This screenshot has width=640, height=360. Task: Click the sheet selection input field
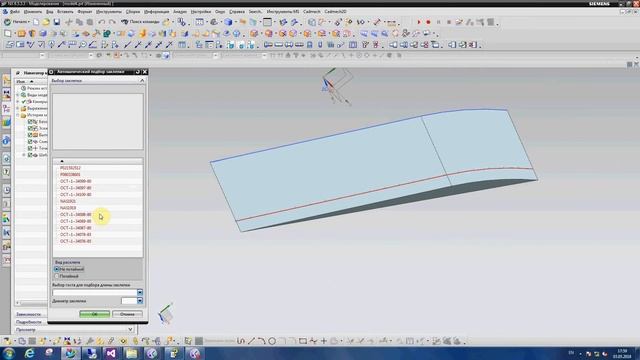coord(95,293)
